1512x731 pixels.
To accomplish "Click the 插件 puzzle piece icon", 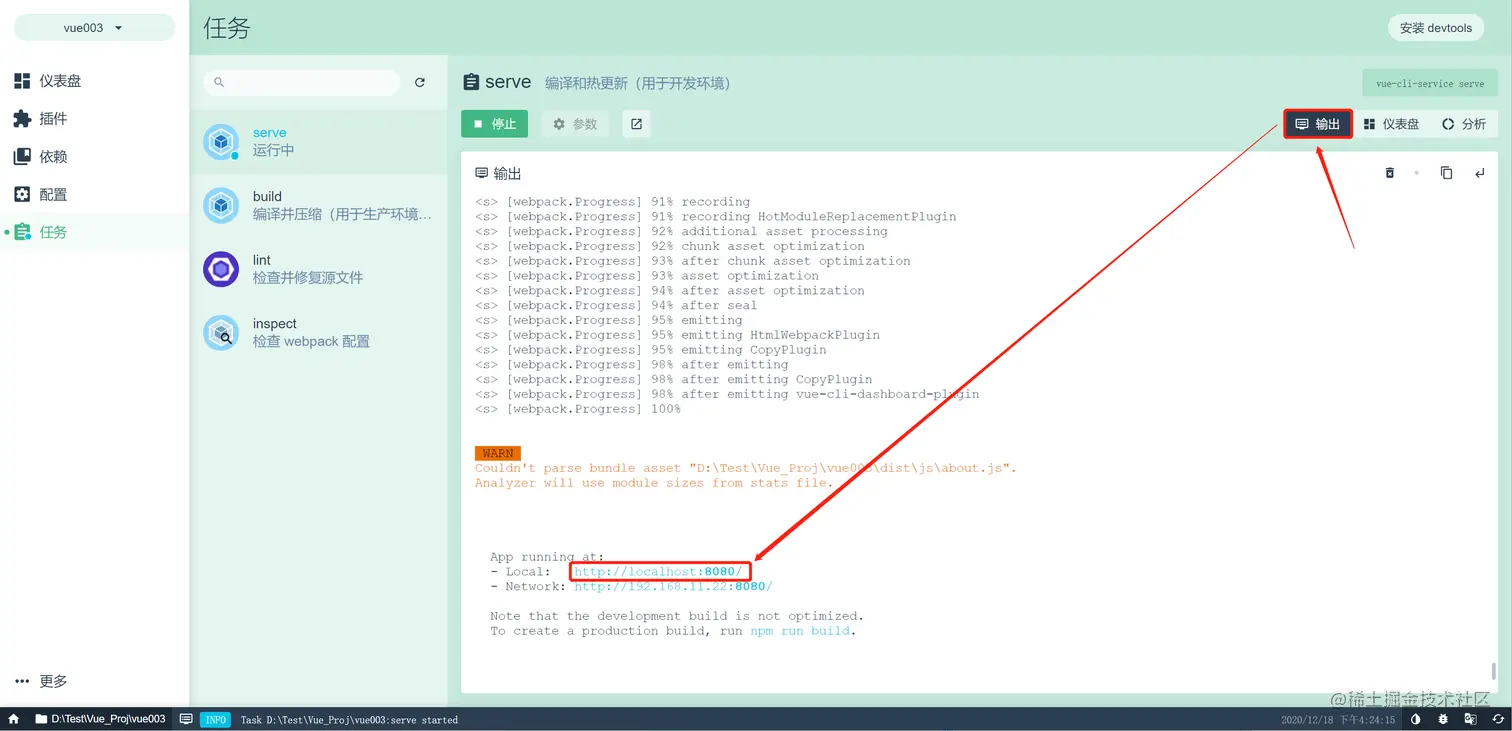I will coord(22,119).
